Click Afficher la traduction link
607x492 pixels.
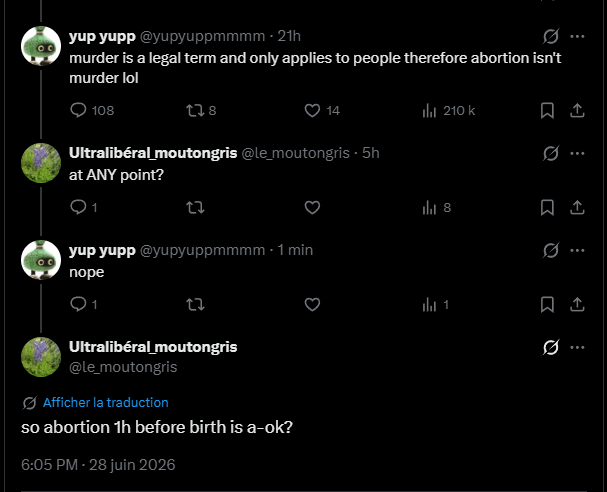[106, 403]
